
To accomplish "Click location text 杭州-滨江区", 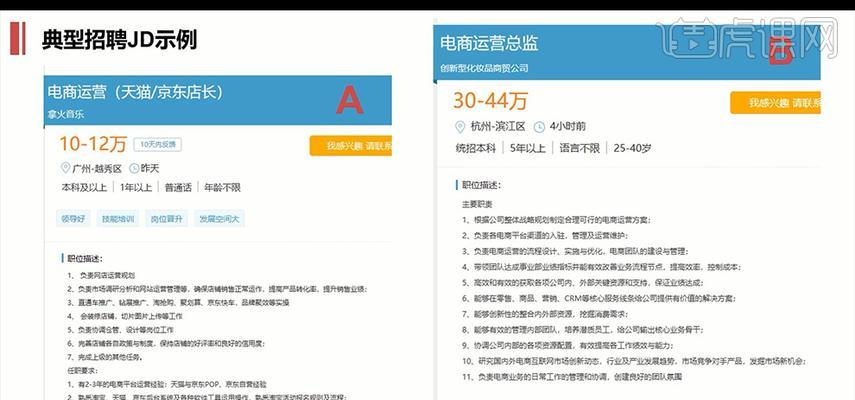I will (498, 127).
